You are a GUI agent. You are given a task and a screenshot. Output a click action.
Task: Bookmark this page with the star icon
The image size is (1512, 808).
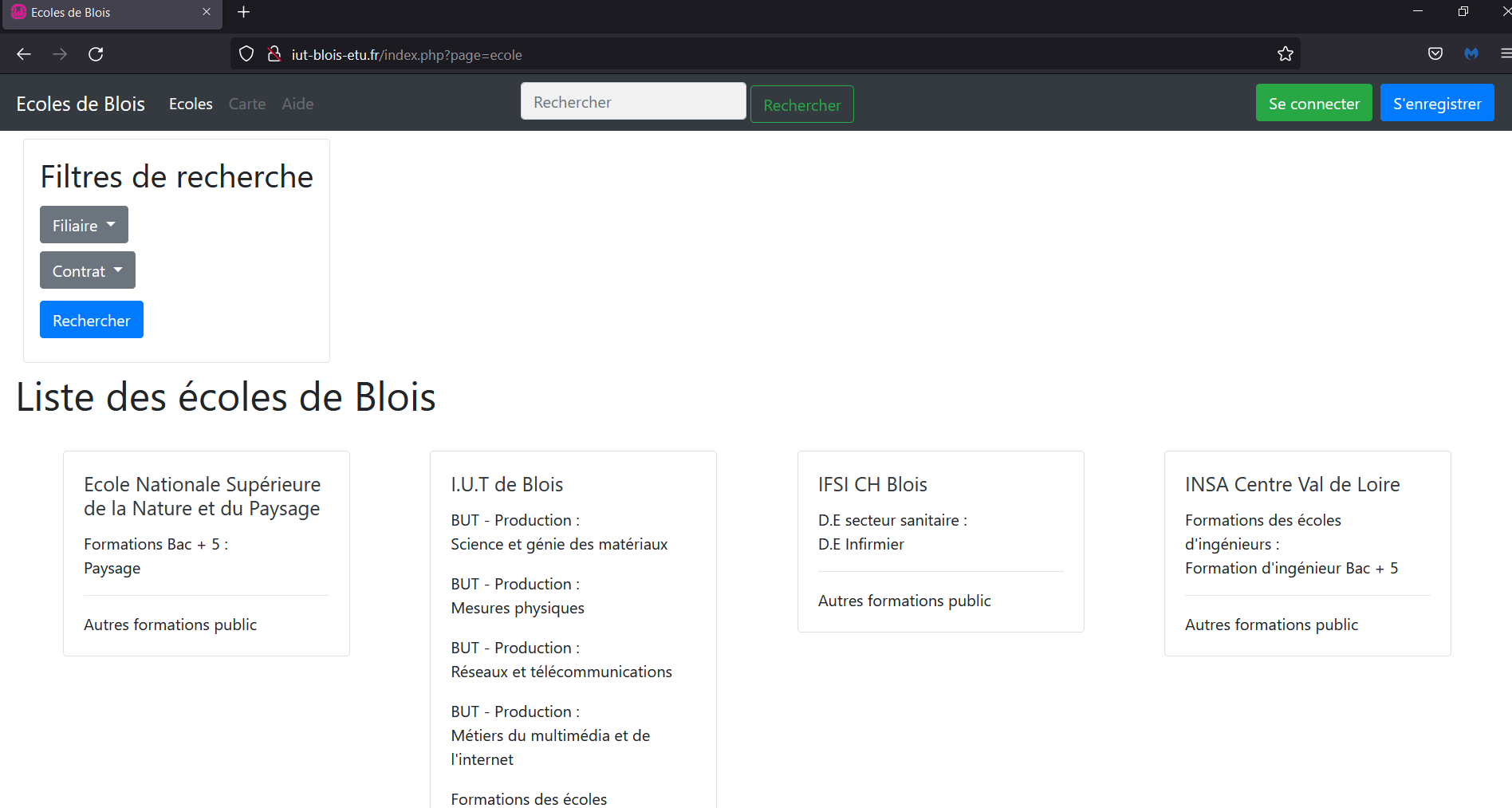pyautogui.click(x=1285, y=54)
